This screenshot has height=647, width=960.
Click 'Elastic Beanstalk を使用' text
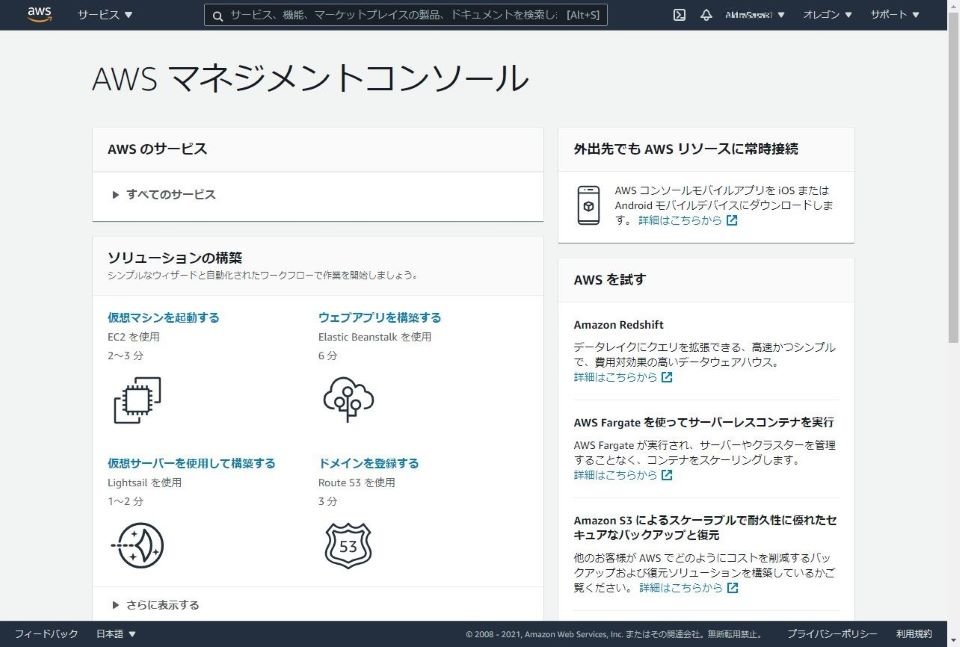(375, 337)
